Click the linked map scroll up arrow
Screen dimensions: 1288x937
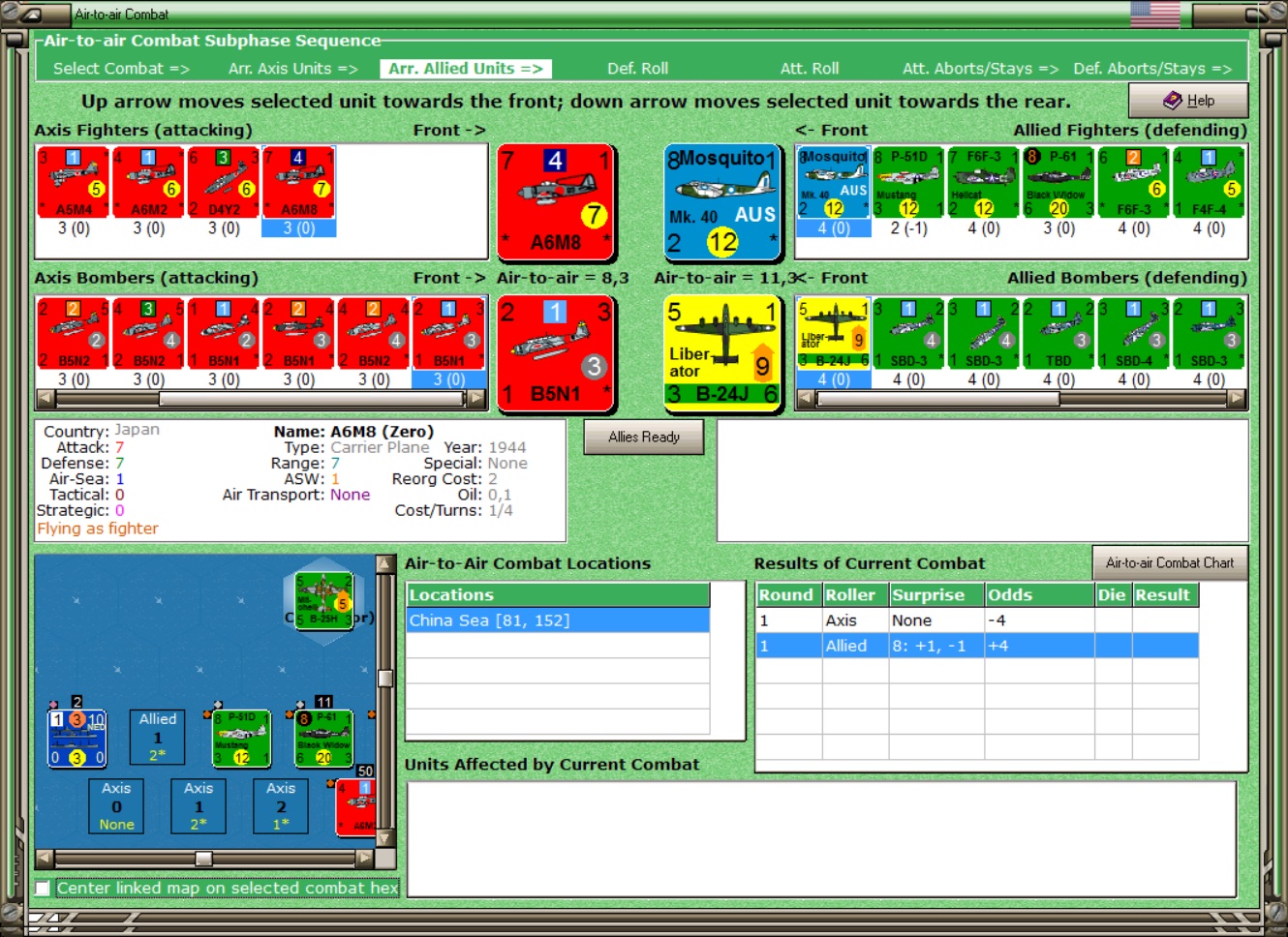tap(385, 564)
